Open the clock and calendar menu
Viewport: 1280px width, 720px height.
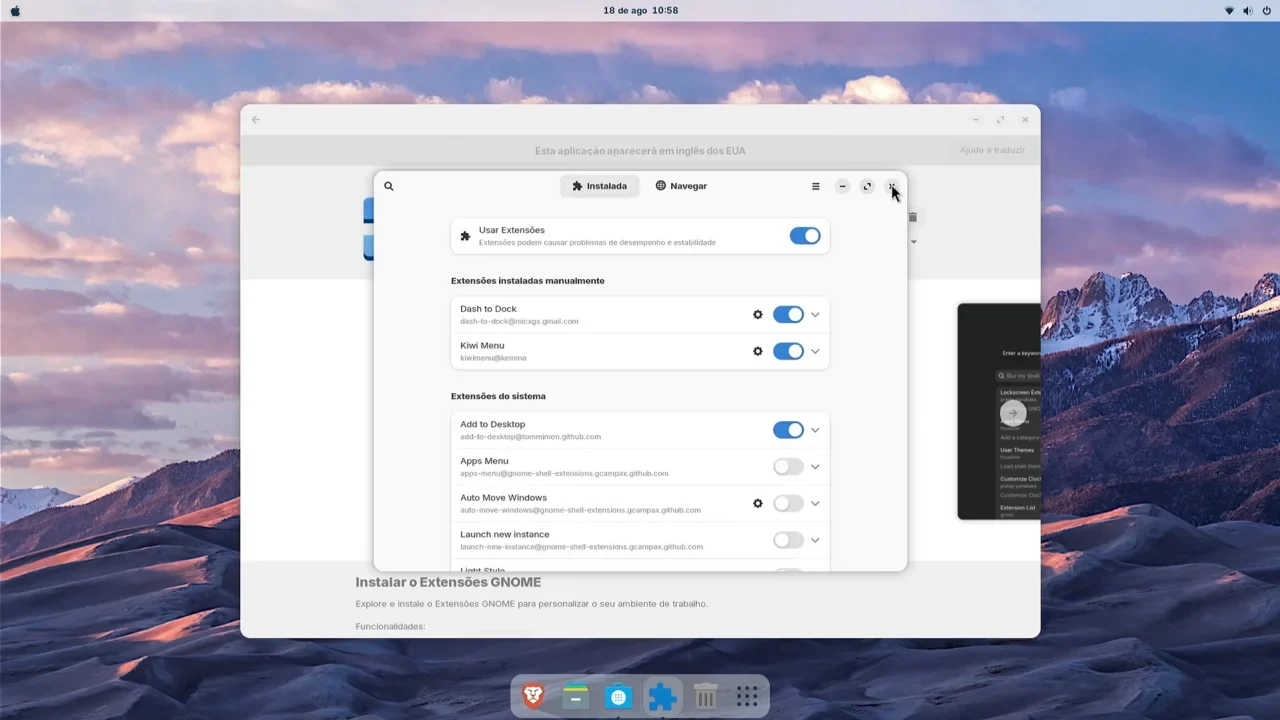coord(640,11)
